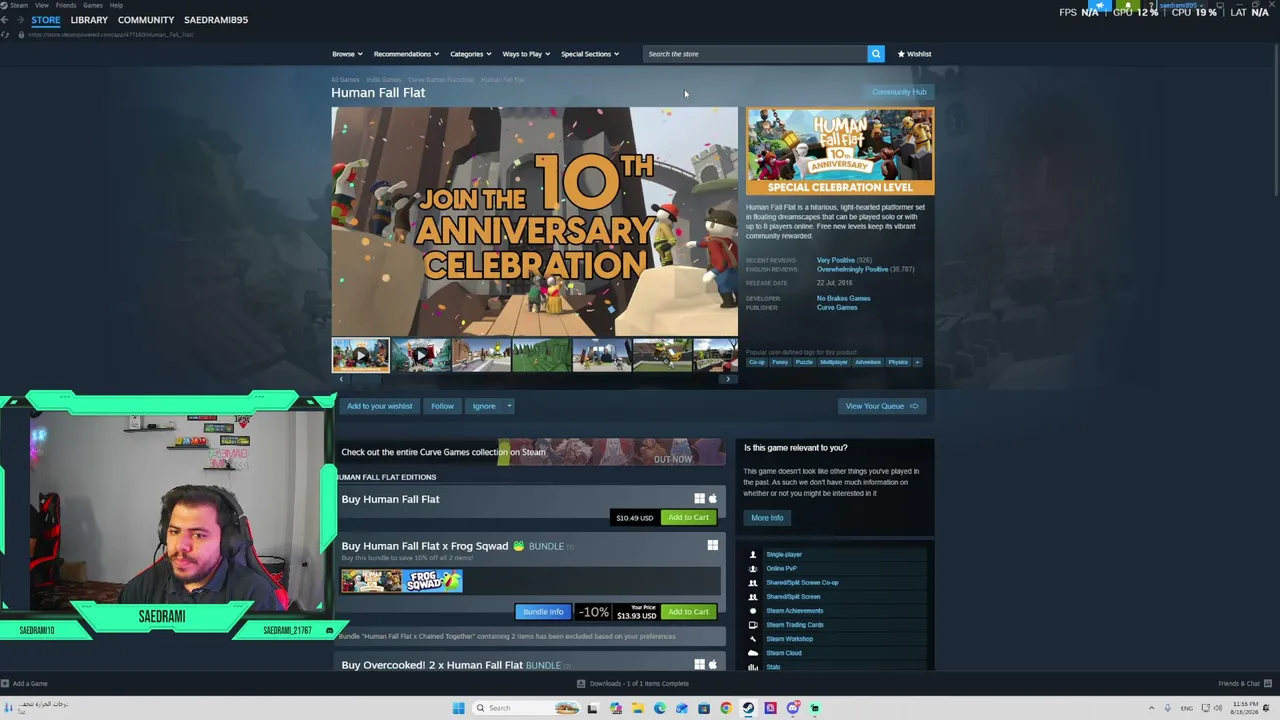Viewport: 1280px width, 720px height.
Task: Open the View menu
Action: [42, 5]
